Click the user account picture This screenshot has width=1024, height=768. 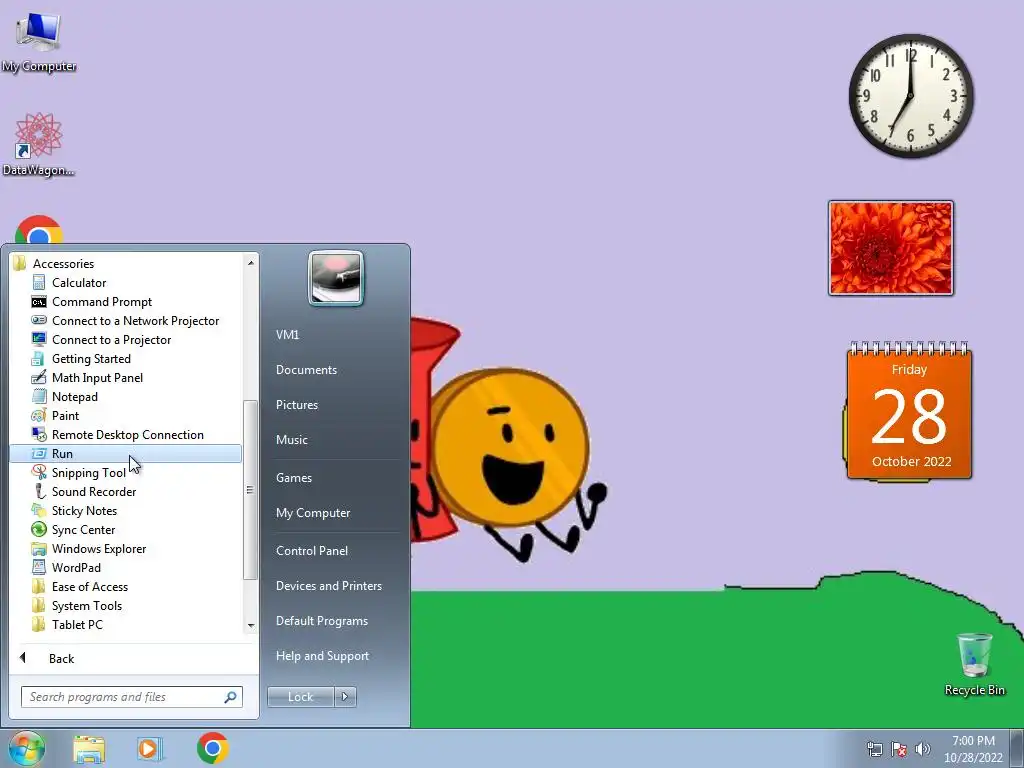point(336,278)
